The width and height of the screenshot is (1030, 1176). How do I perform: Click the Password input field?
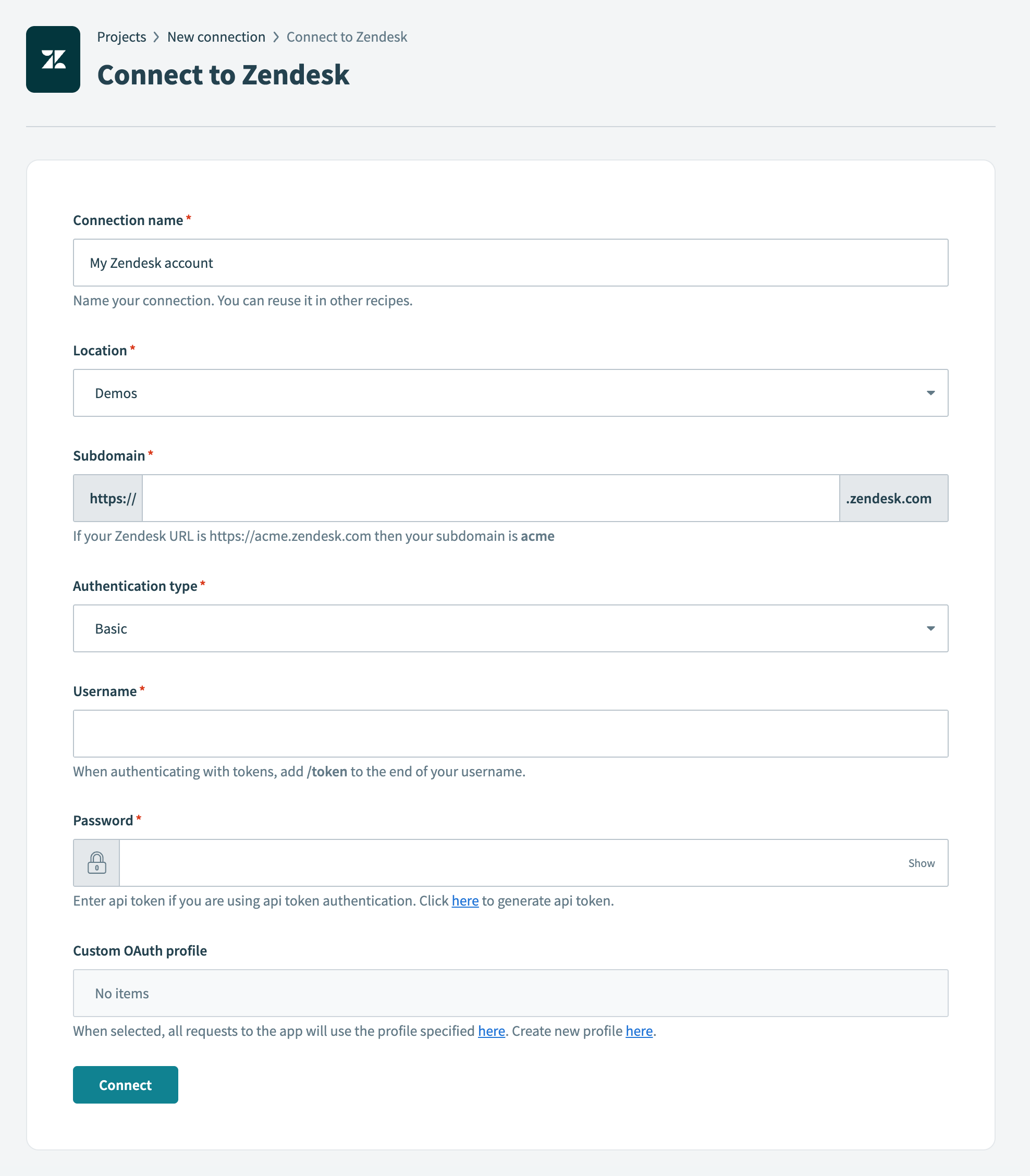[x=506, y=862]
